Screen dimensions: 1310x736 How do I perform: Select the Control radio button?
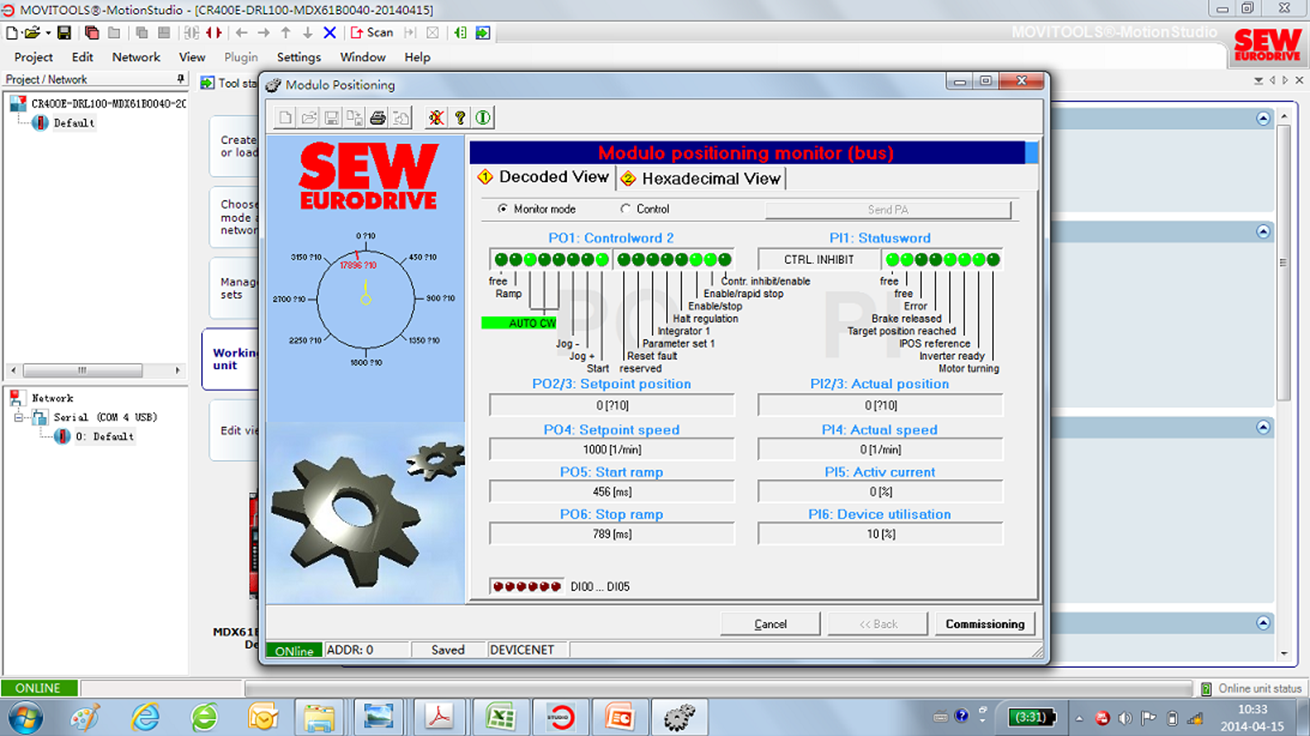(626, 209)
